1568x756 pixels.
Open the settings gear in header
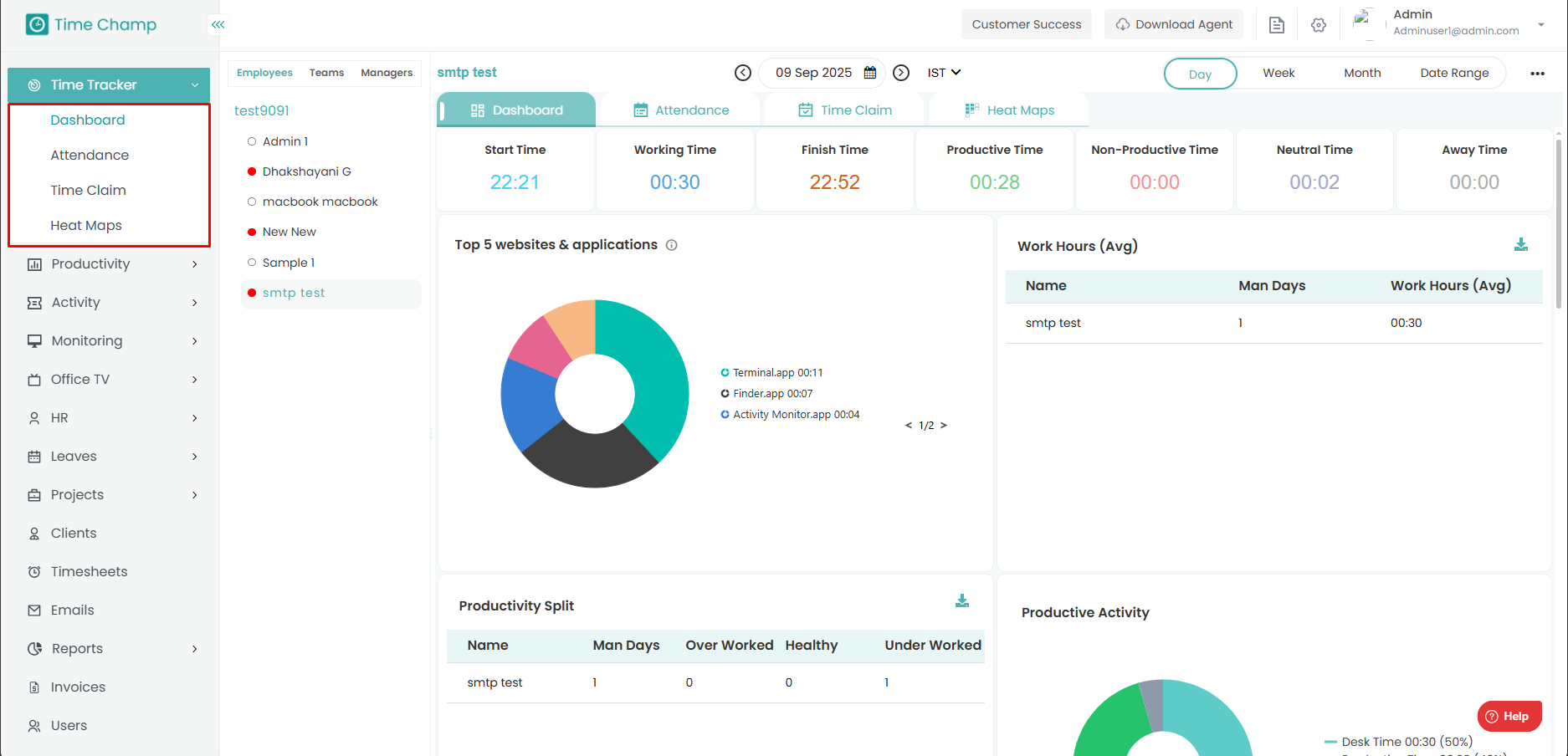click(x=1319, y=25)
